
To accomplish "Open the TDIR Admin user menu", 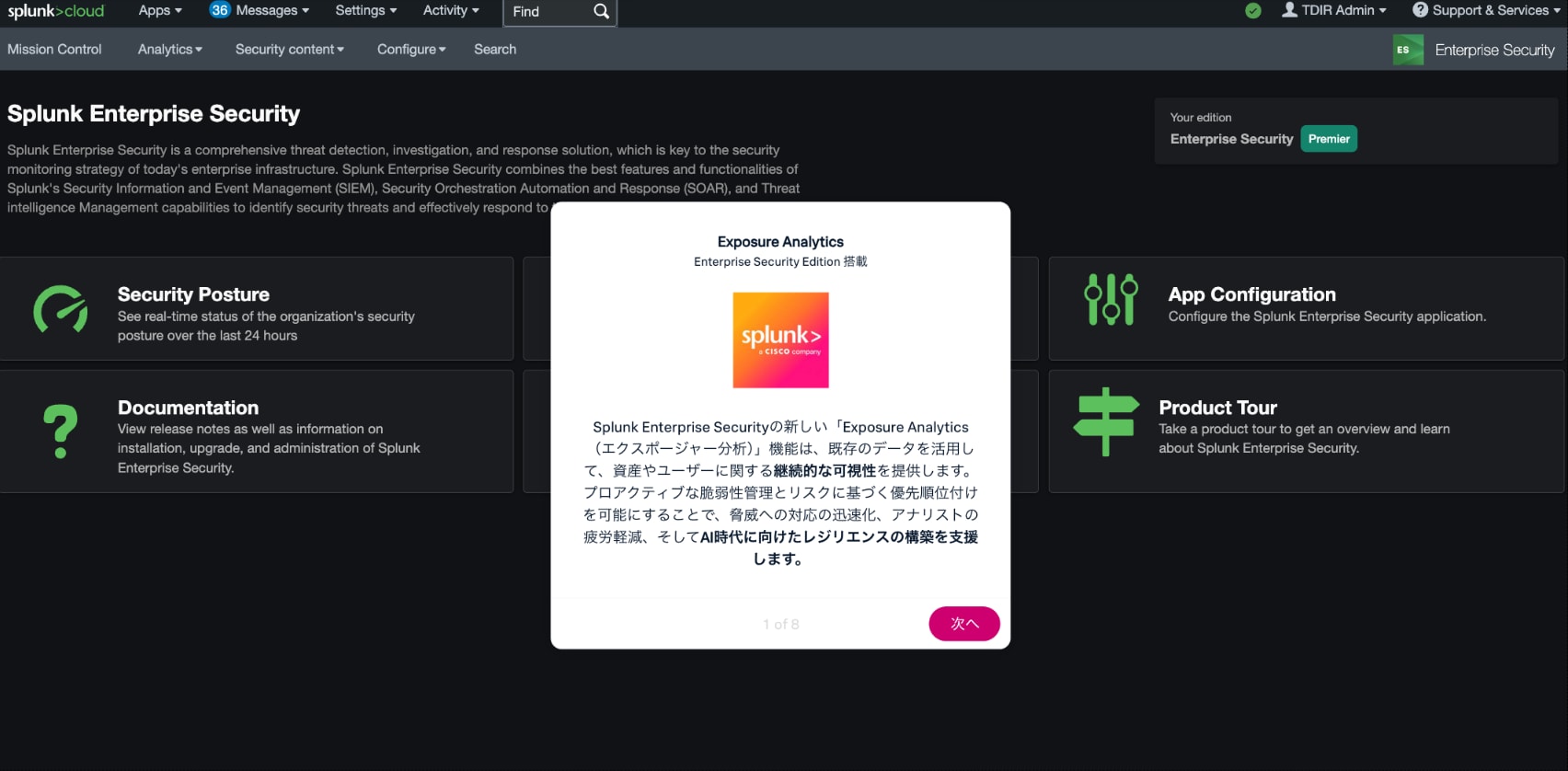I will pos(1334,10).
